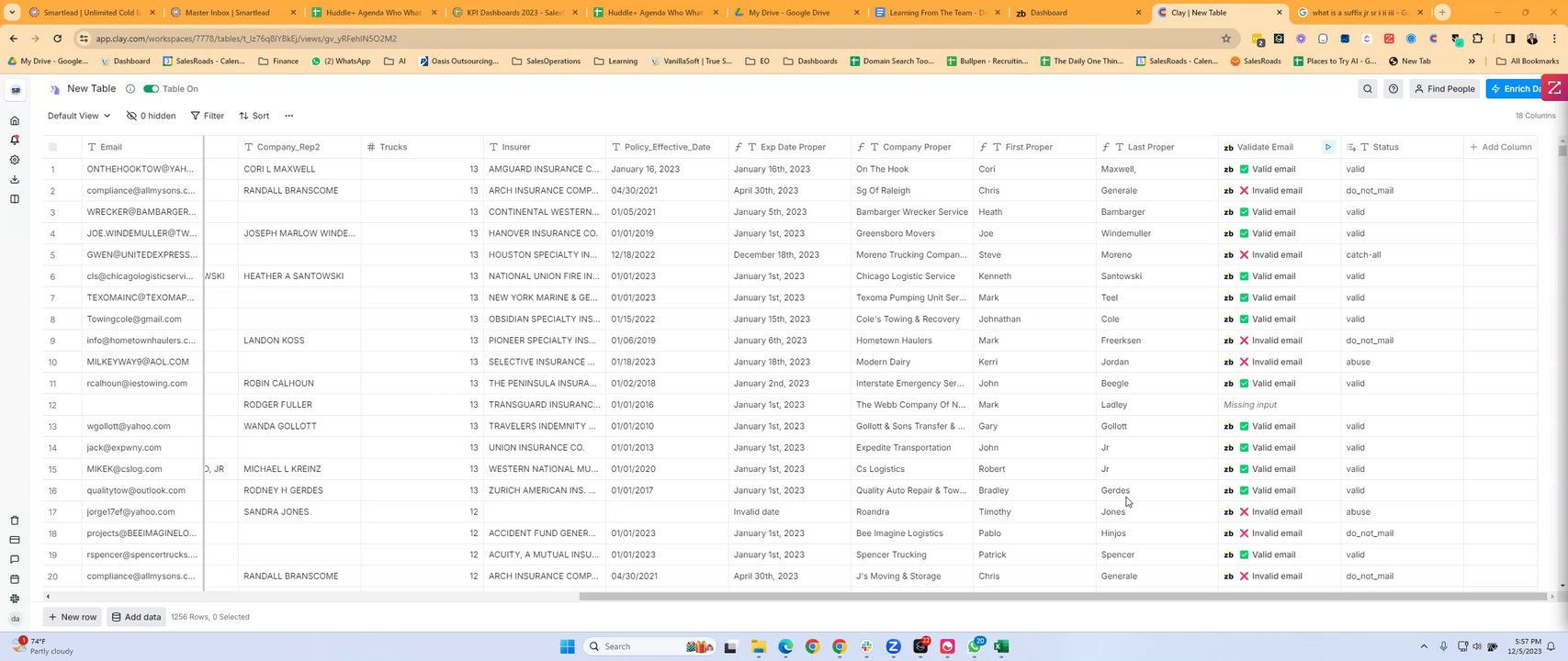Switch to the Learning From The Team tab
1568x661 pixels.
[937, 13]
